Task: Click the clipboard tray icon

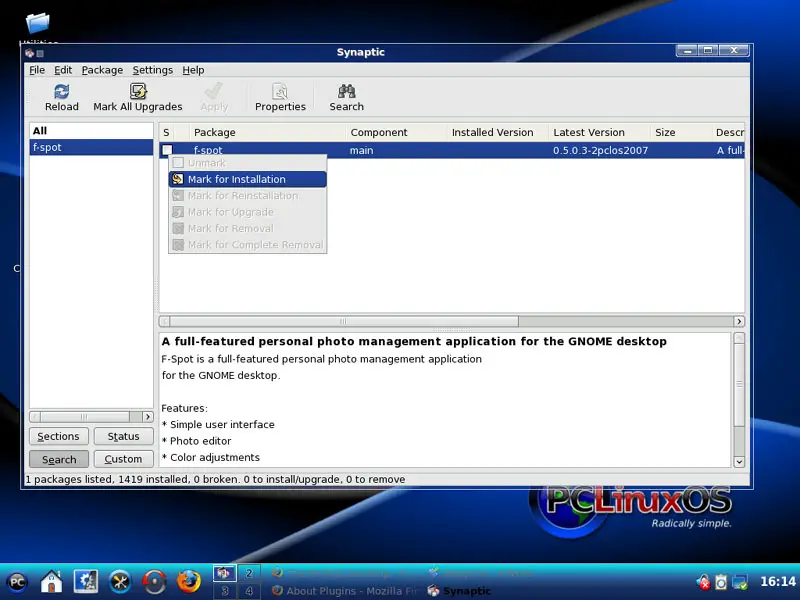Action: 721,582
